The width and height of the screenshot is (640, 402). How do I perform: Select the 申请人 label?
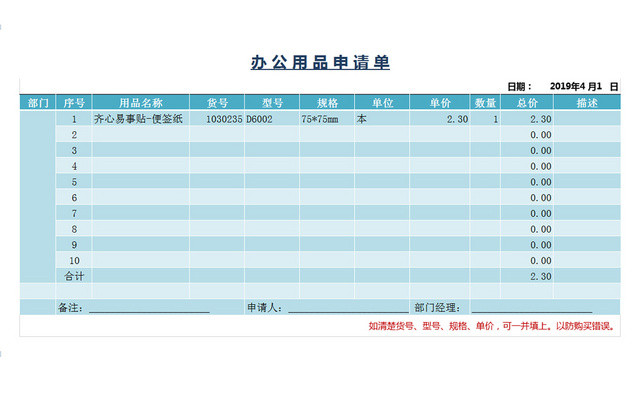[264, 308]
